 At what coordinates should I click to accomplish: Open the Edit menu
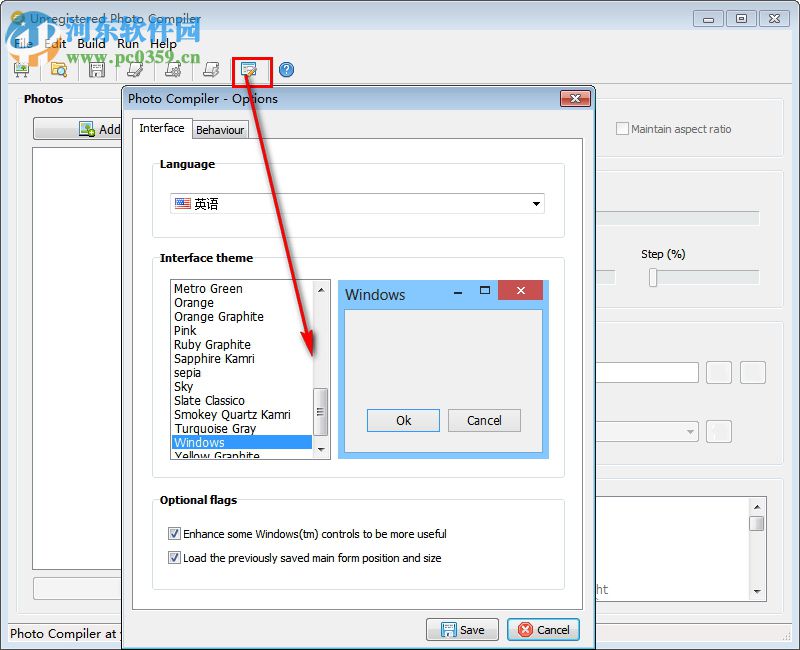[x=55, y=44]
